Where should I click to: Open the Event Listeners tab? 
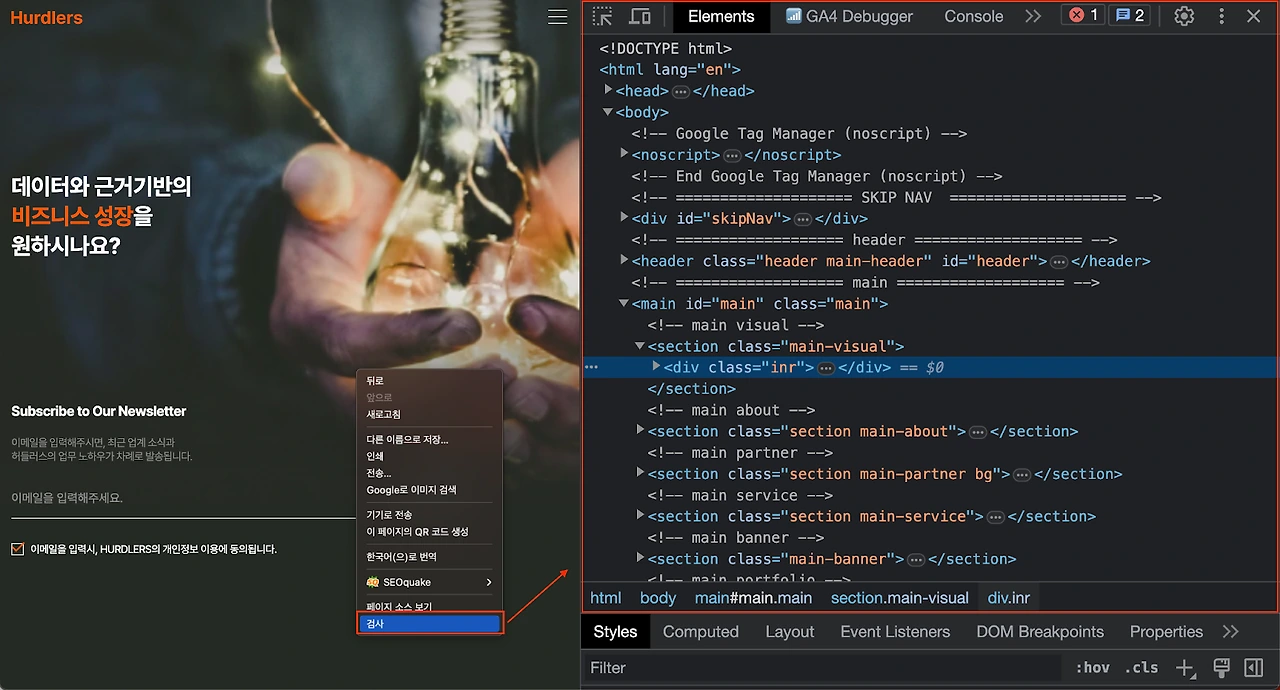[x=895, y=632]
